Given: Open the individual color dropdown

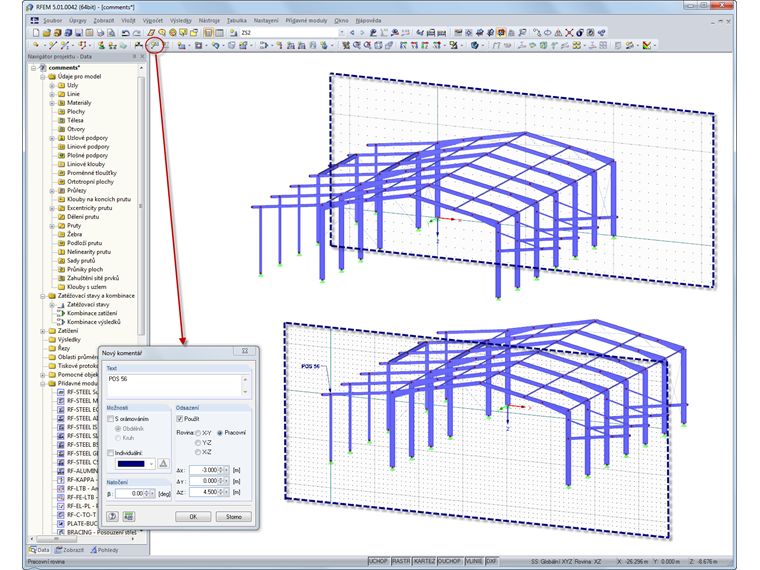Looking at the screenshot, I should click(151, 464).
